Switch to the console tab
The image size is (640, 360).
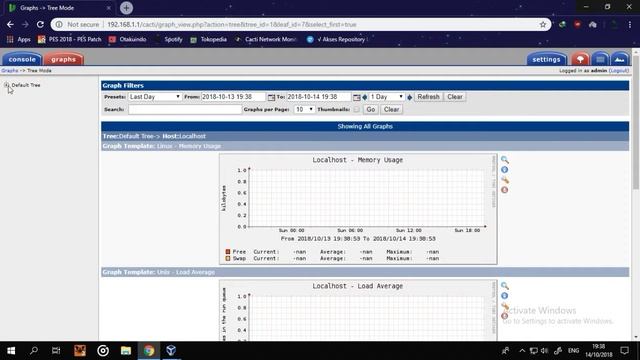point(22,59)
